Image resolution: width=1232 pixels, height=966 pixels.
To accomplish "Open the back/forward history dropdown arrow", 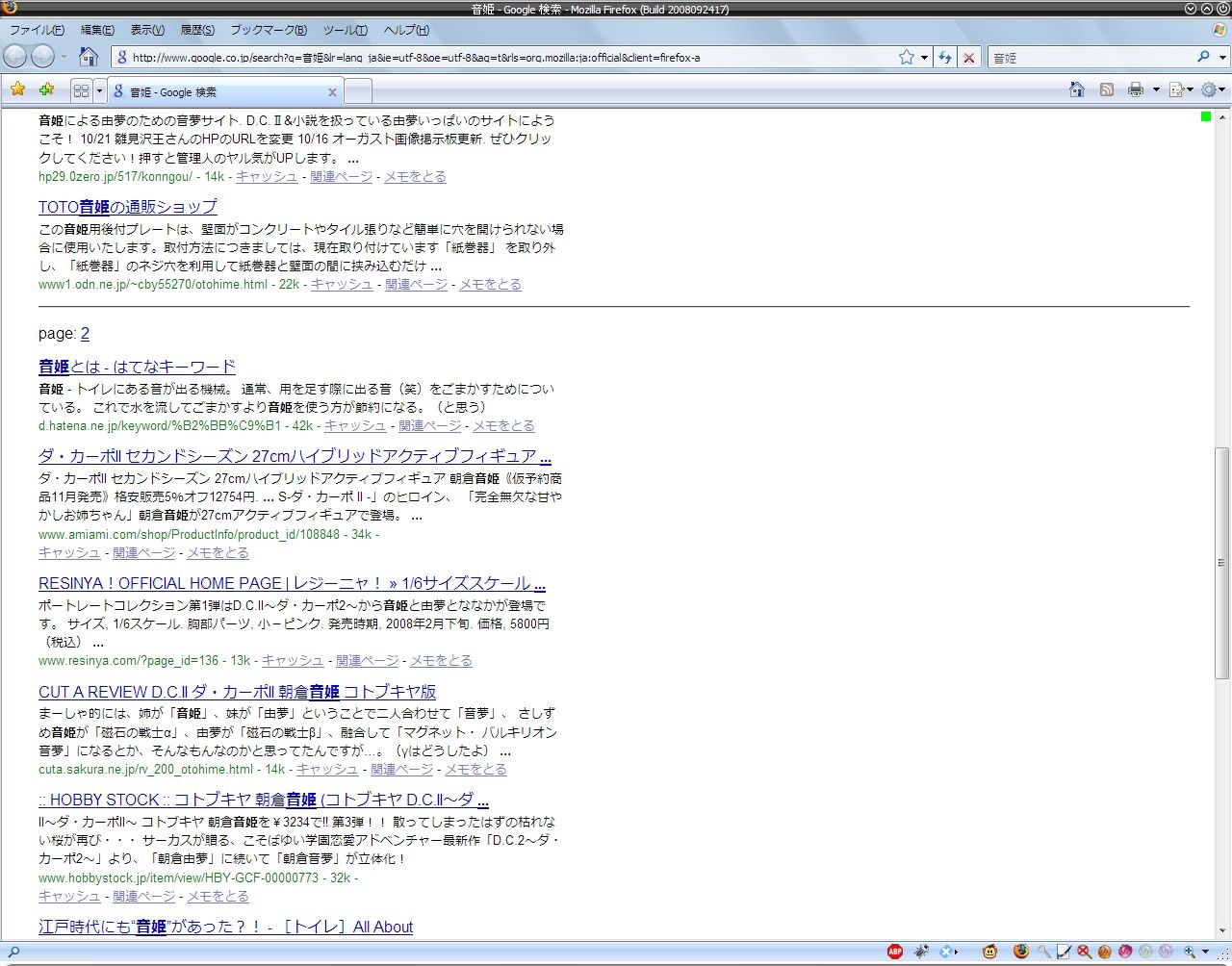I will (64, 57).
